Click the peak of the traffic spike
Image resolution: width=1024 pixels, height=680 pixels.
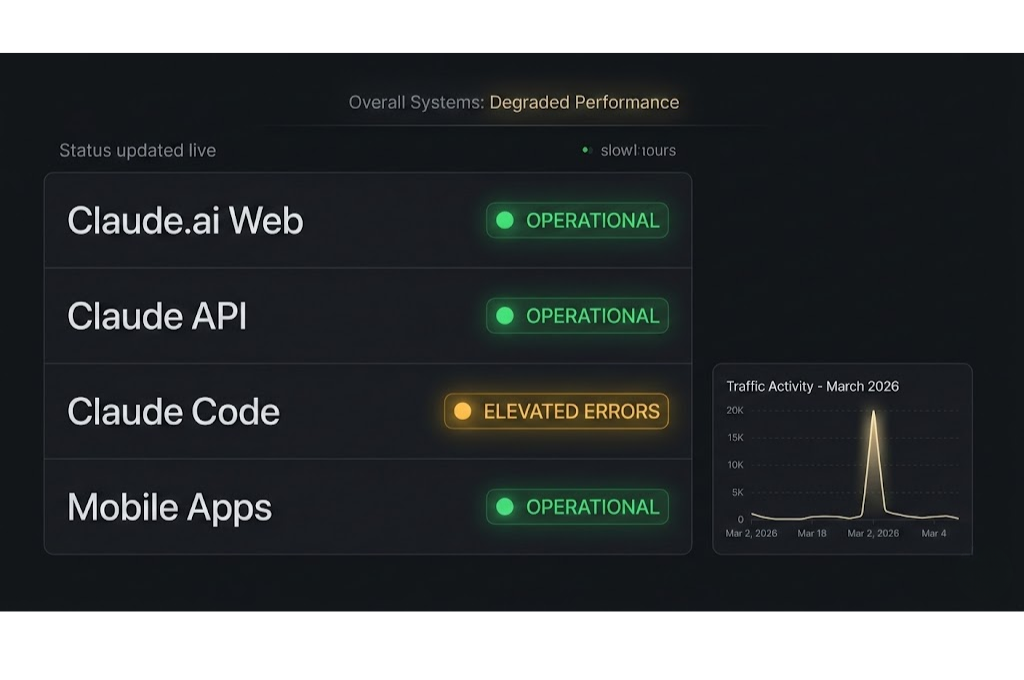pyautogui.click(x=873, y=411)
